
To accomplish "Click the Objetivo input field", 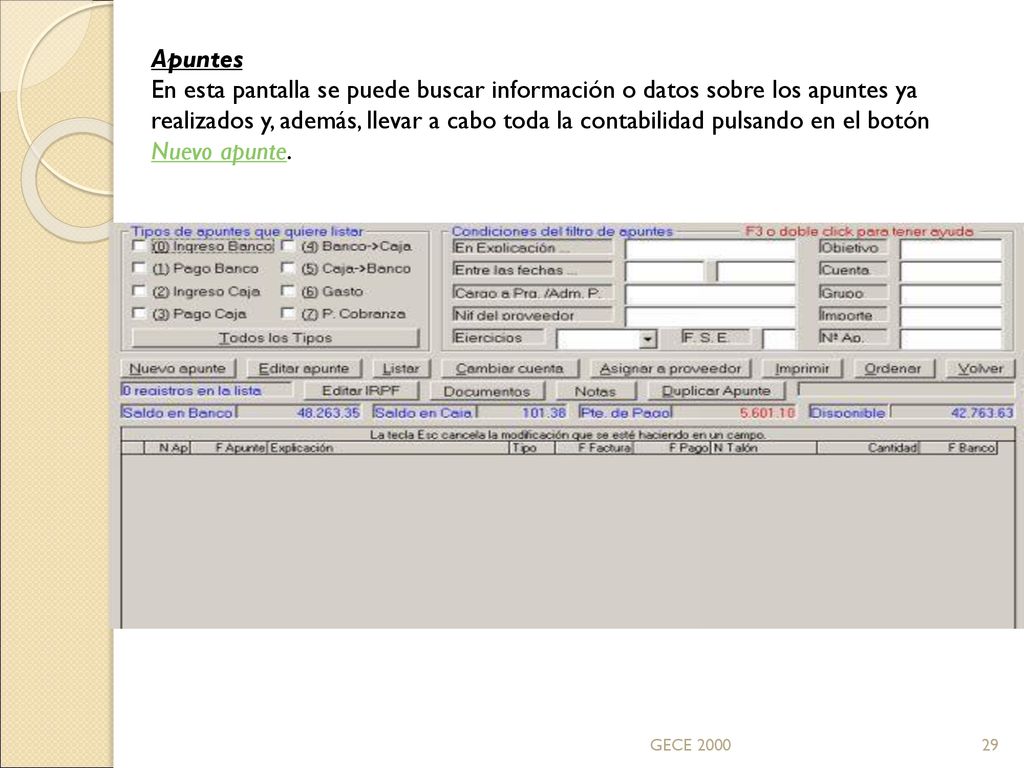I will [x=951, y=249].
